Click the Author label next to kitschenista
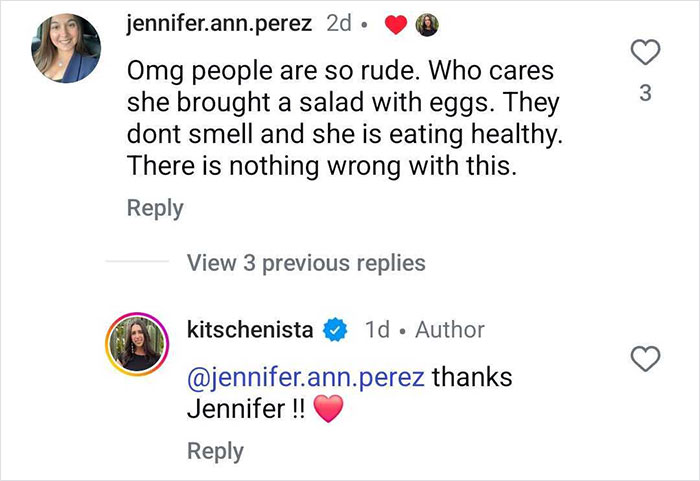Screen dimensions: 700x481 pyautogui.click(x=449, y=330)
